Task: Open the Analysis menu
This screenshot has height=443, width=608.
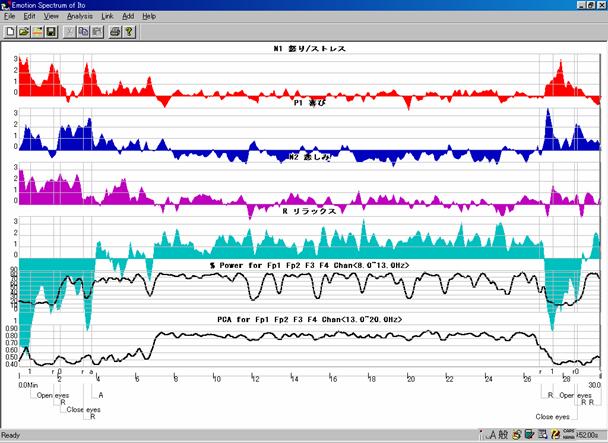Action: click(80, 16)
